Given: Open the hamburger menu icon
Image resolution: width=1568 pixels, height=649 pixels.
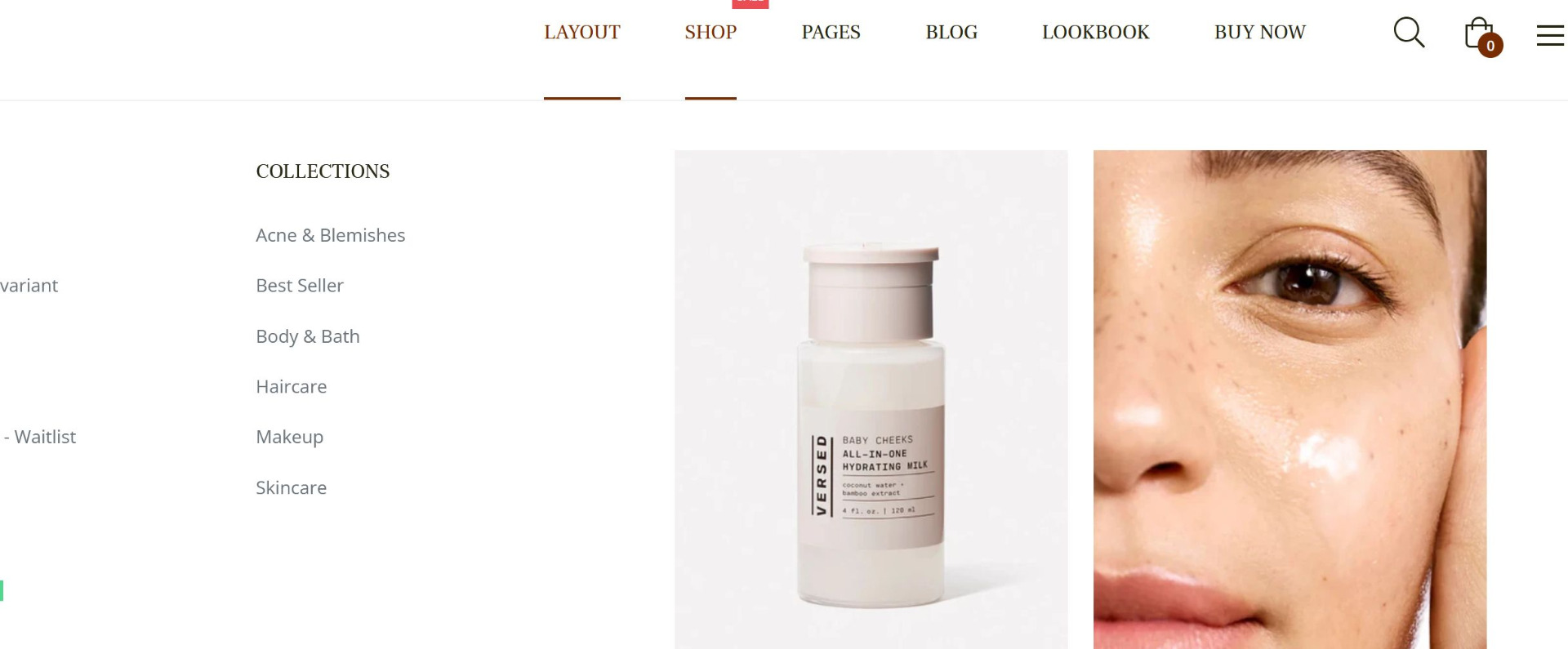Looking at the screenshot, I should 1550,35.
